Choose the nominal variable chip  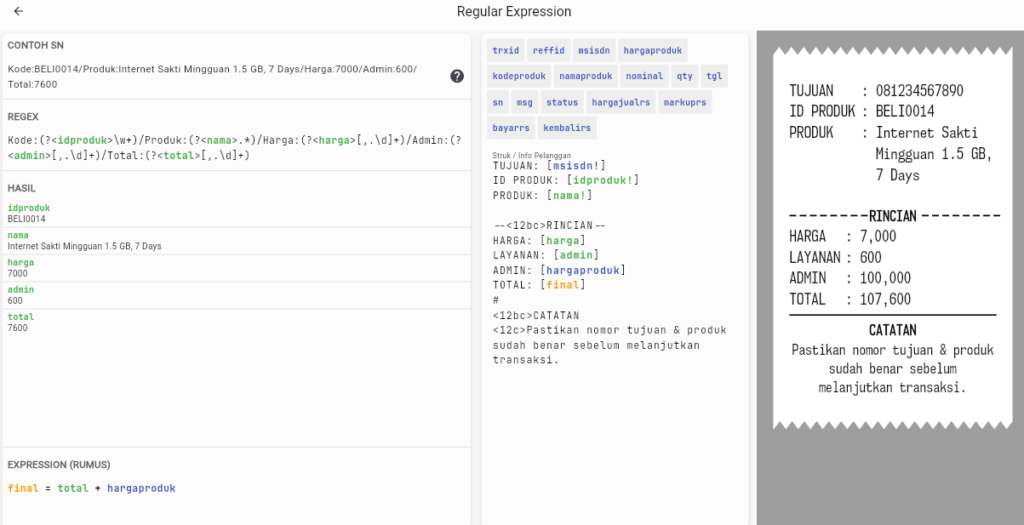click(644, 76)
